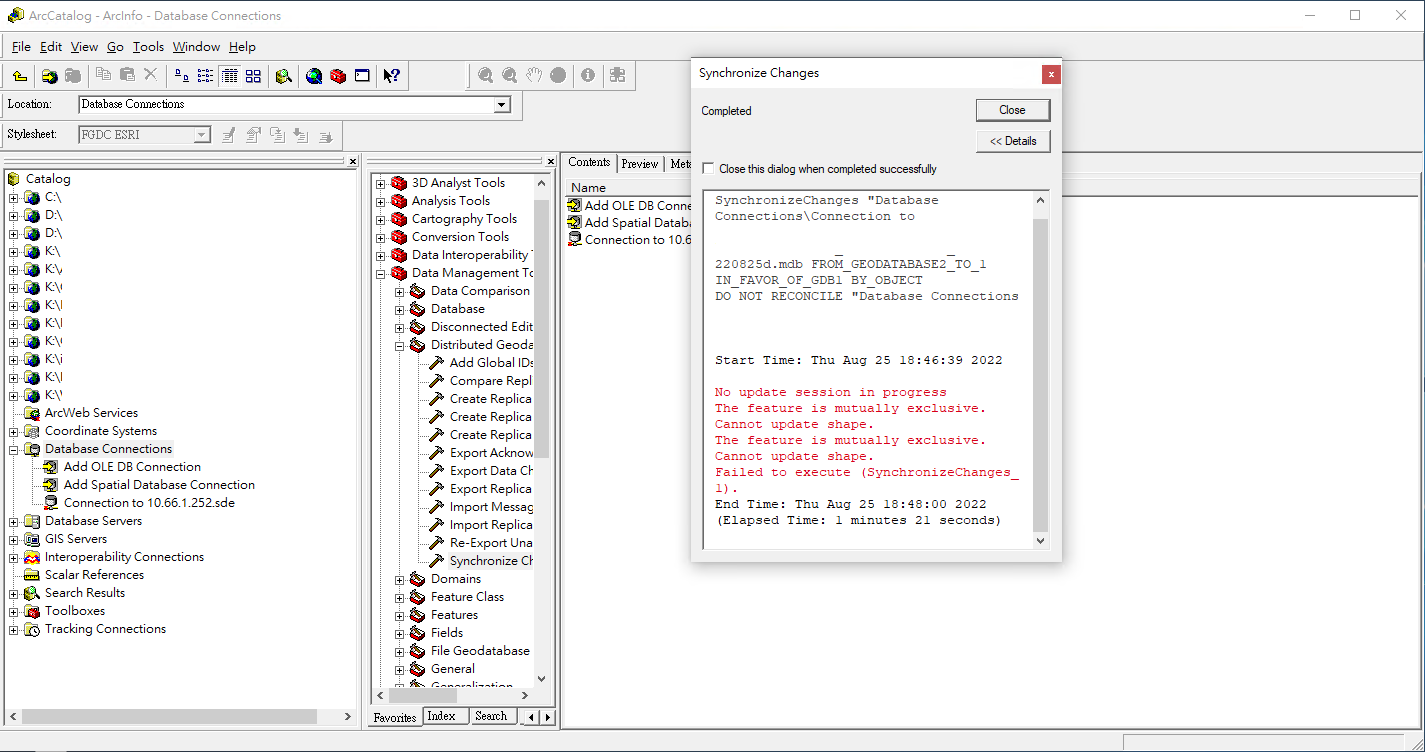
Task: Click the << Details button
Action: coord(1012,141)
